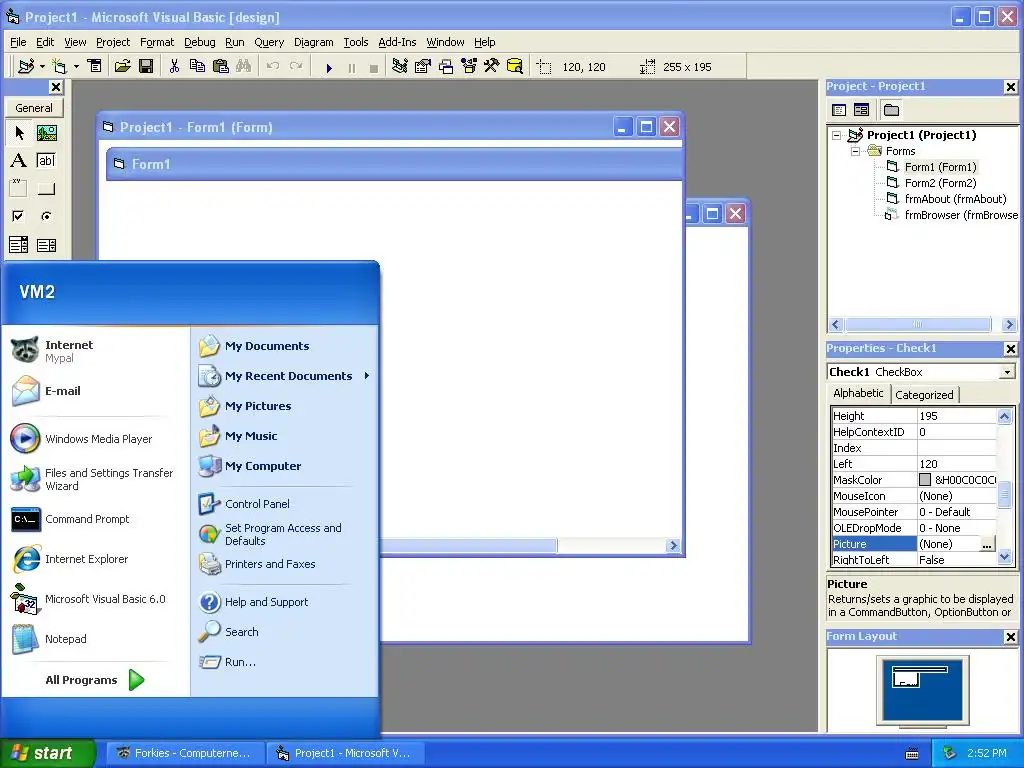Open the Project menu

(x=113, y=42)
